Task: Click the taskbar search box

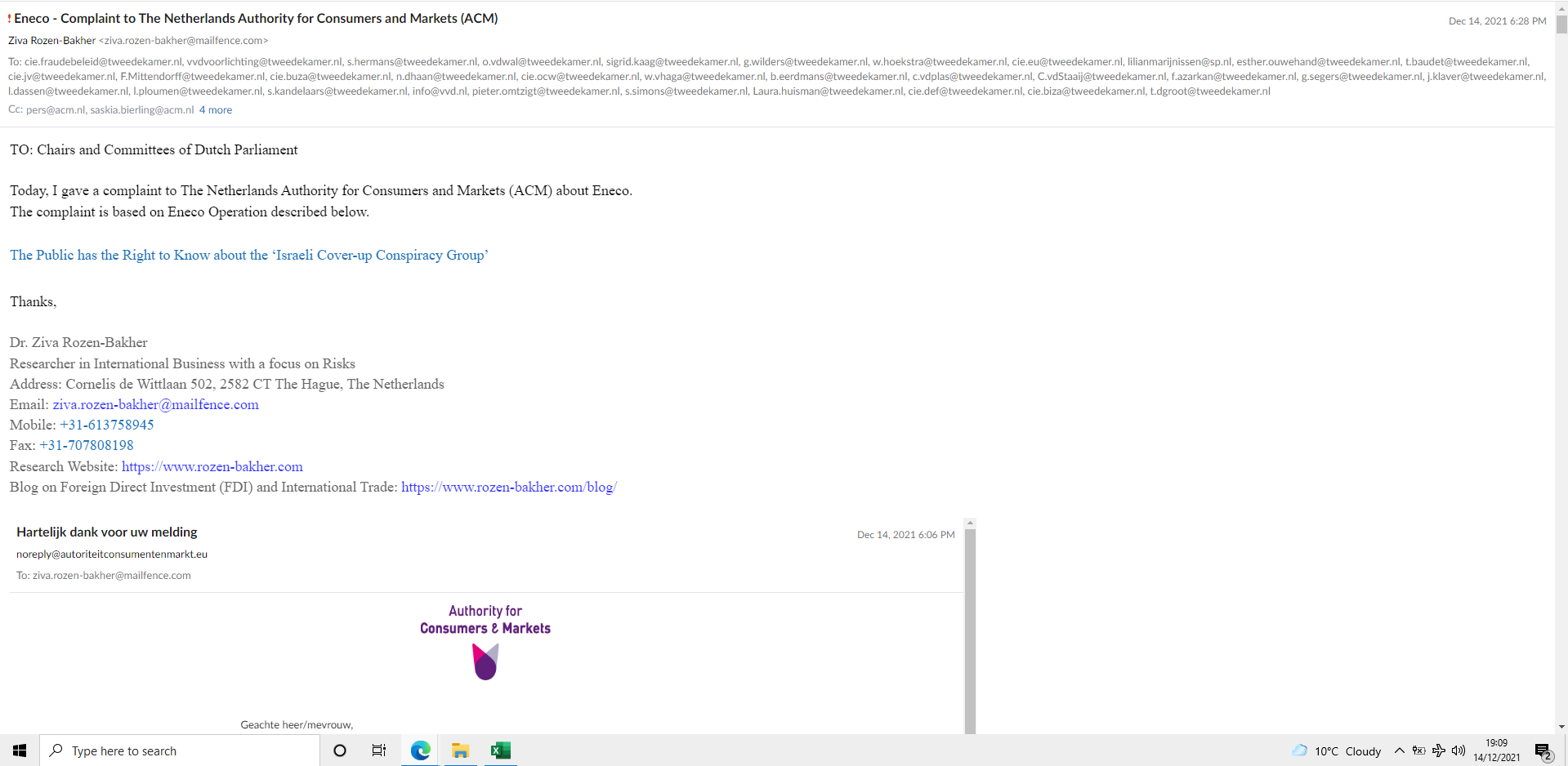Action: (x=180, y=750)
